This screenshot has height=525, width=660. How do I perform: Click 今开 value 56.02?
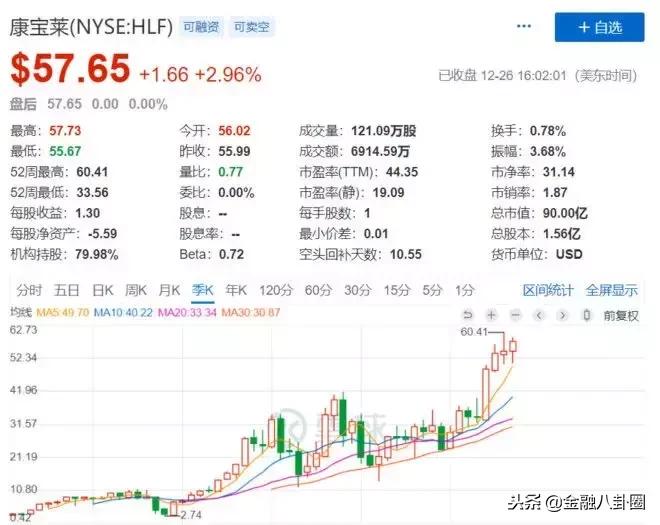click(234, 131)
